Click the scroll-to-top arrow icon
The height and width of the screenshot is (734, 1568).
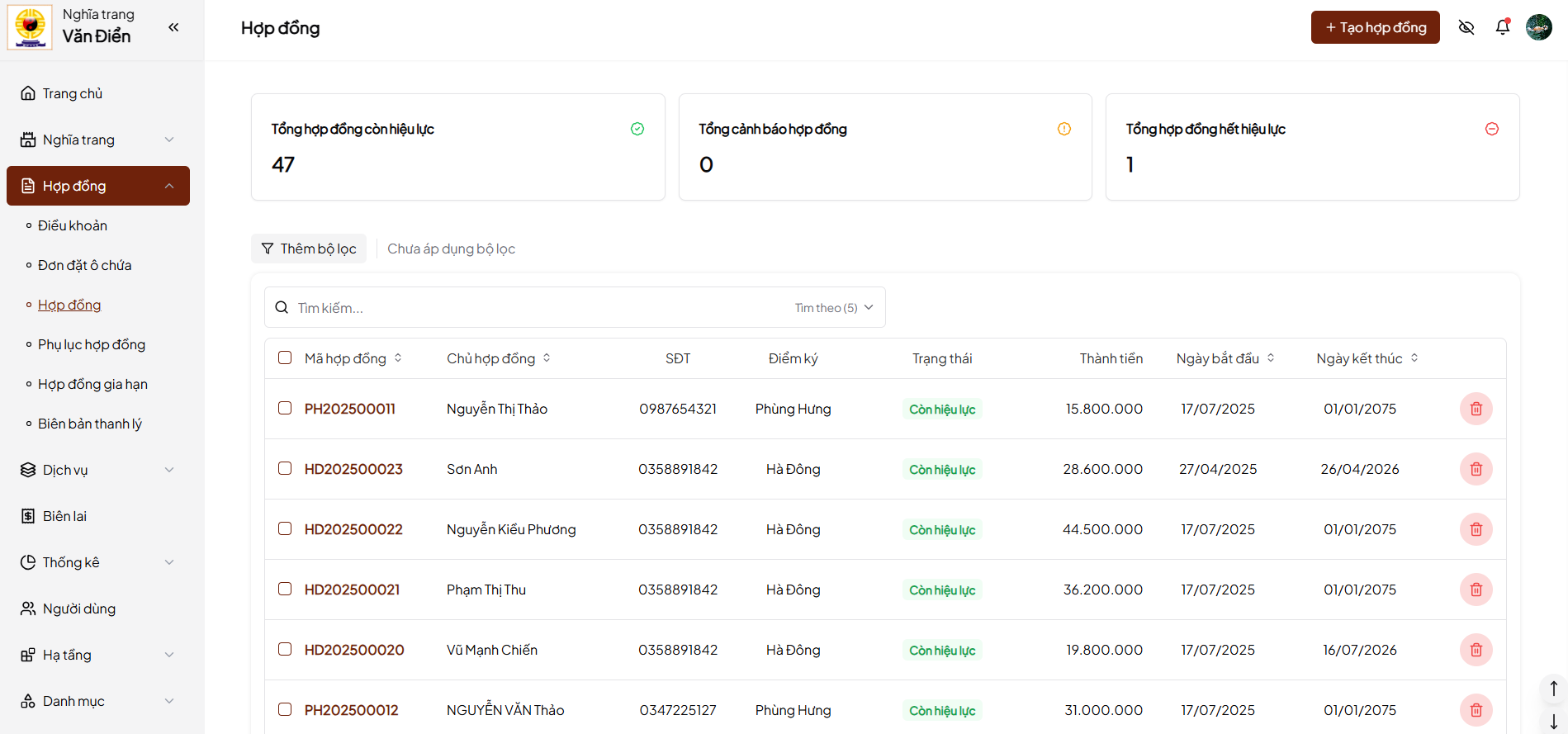[1553, 689]
